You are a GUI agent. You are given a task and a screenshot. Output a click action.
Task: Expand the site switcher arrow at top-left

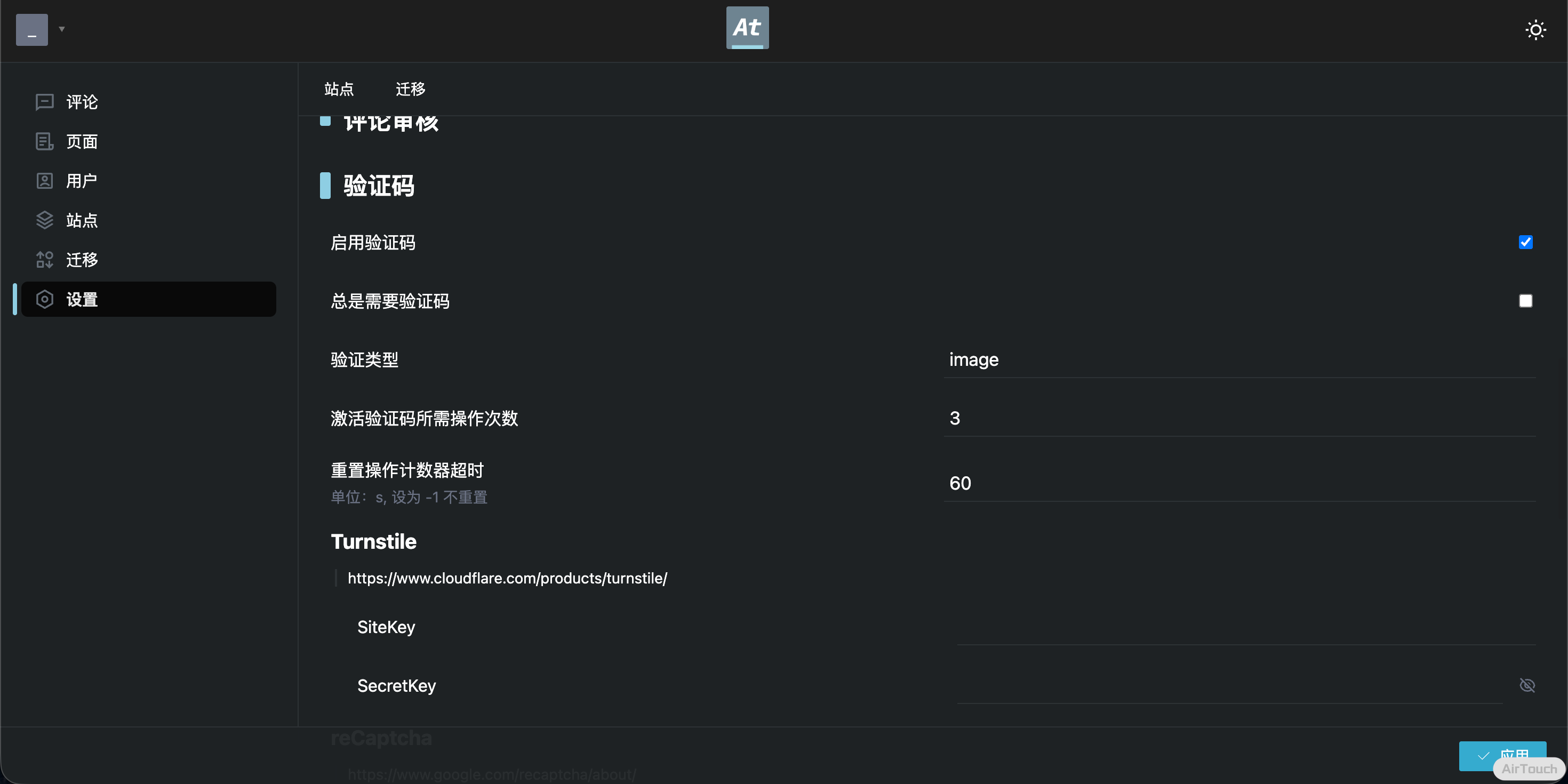point(61,29)
